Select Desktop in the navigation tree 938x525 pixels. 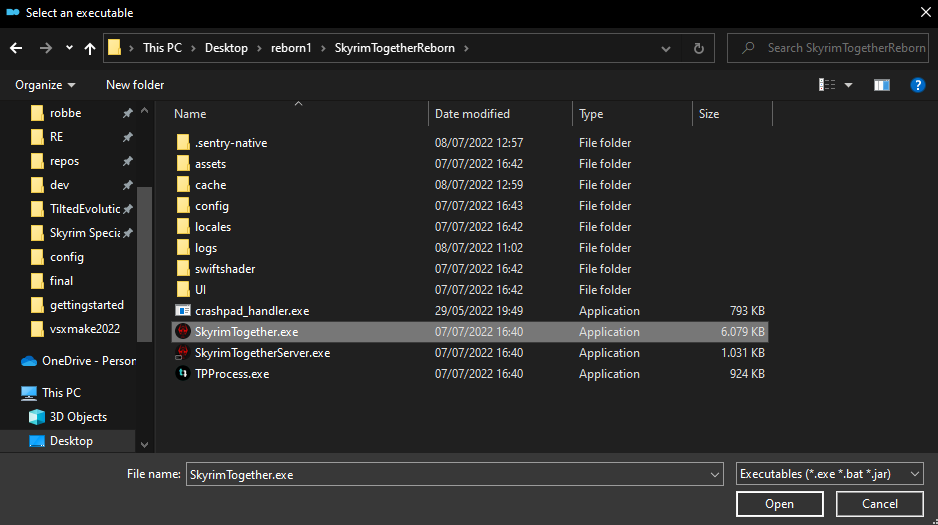tap(71, 441)
